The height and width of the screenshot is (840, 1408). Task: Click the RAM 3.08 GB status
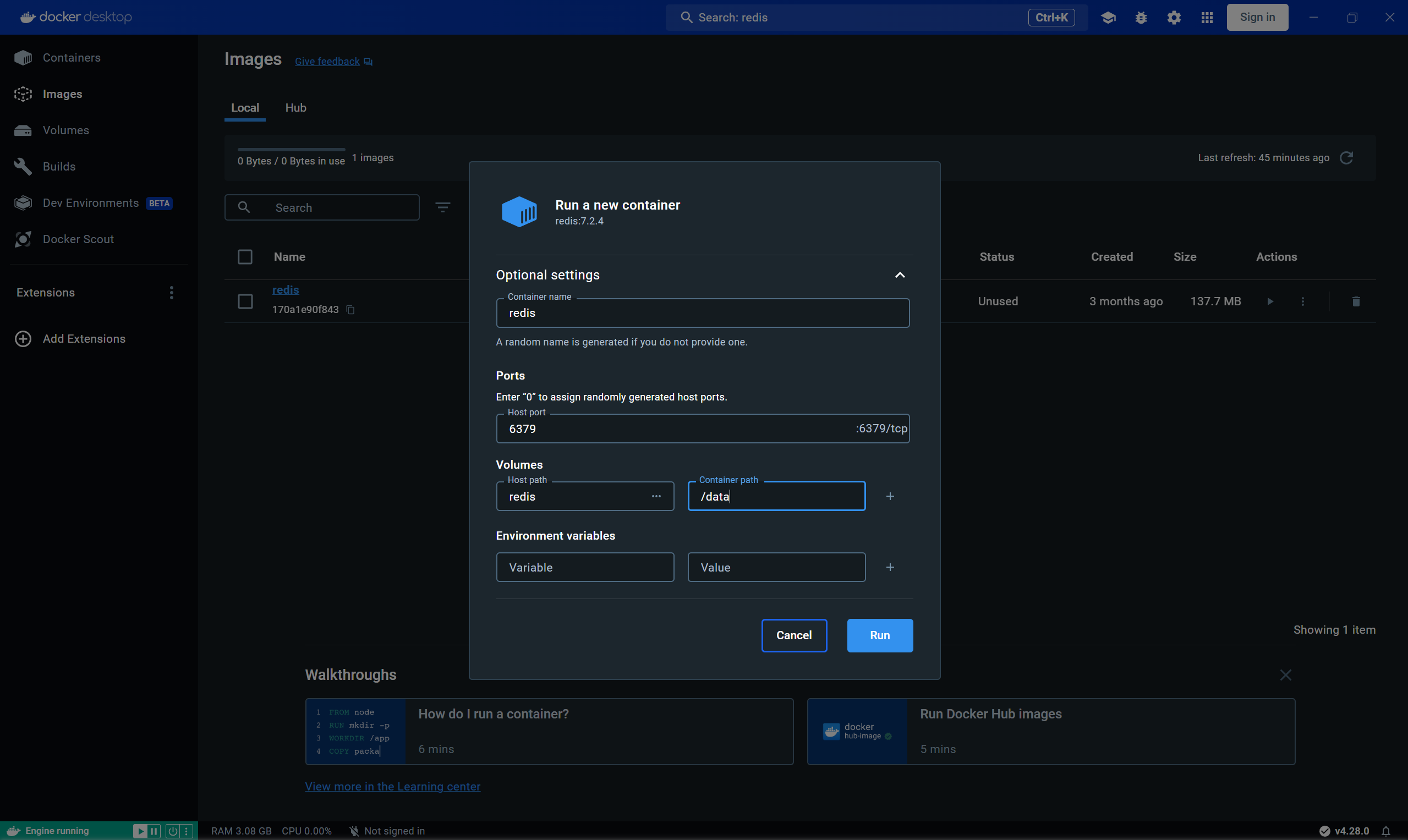point(241,831)
